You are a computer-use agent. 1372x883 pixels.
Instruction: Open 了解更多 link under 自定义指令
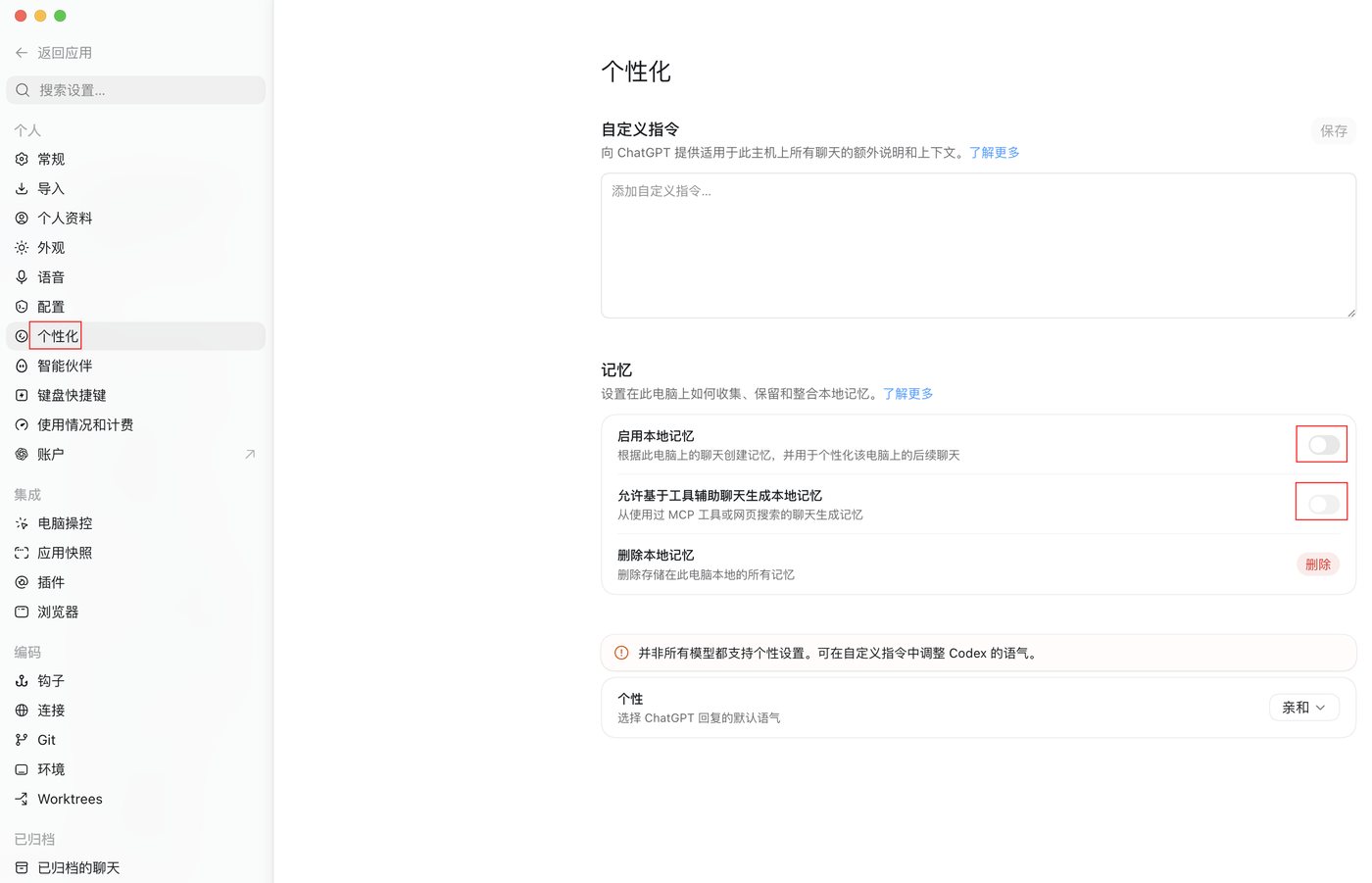[x=994, y=153]
